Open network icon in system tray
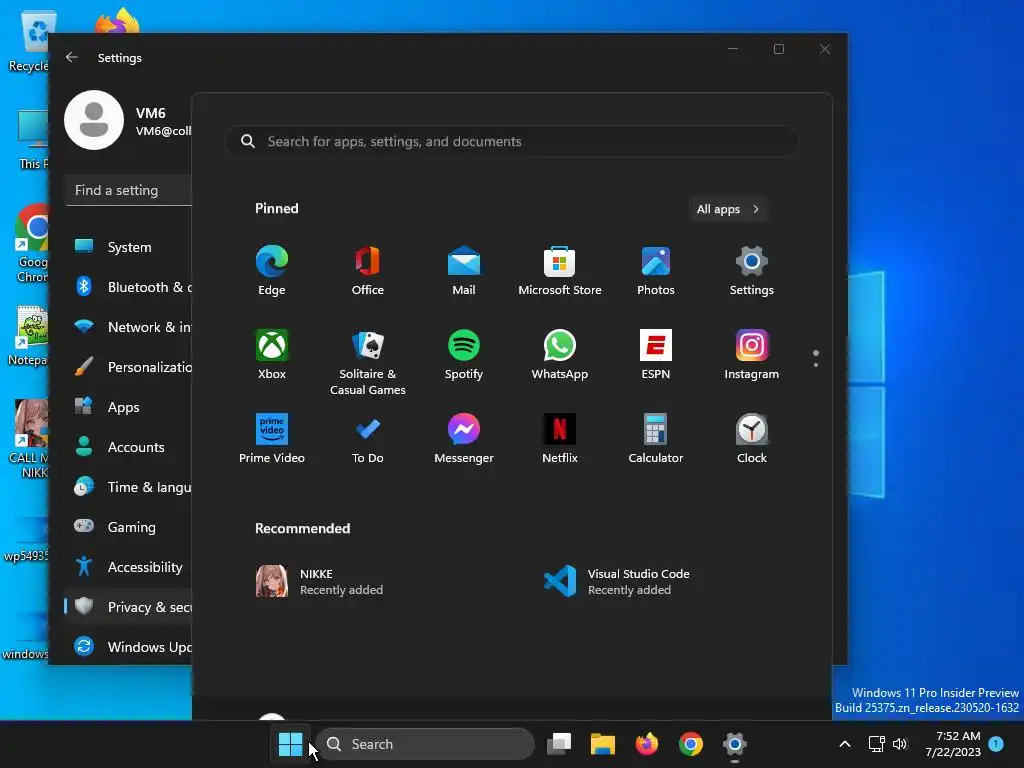Viewport: 1024px width, 768px height. click(876, 744)
